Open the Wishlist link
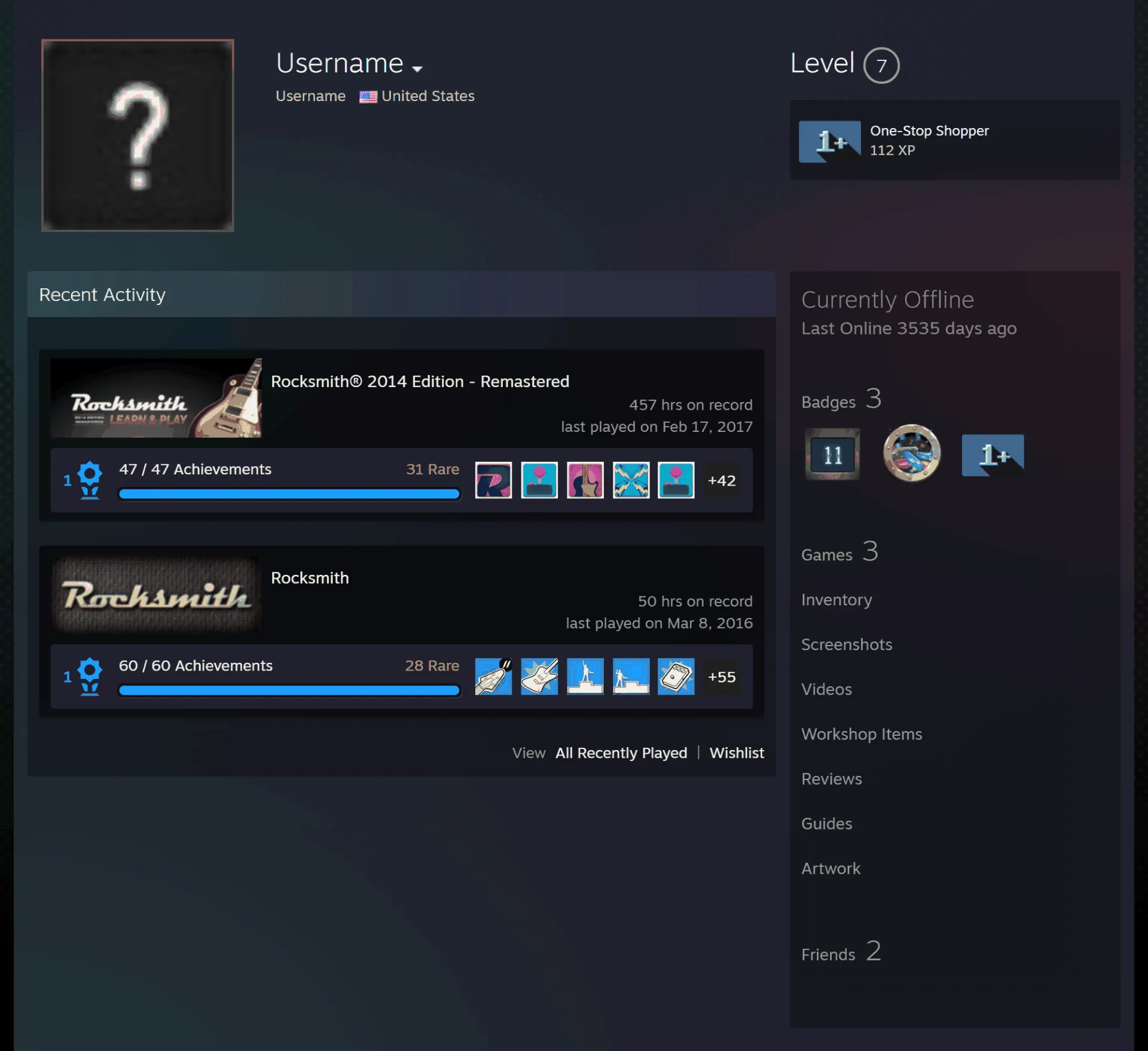 [x=737, y=753]
